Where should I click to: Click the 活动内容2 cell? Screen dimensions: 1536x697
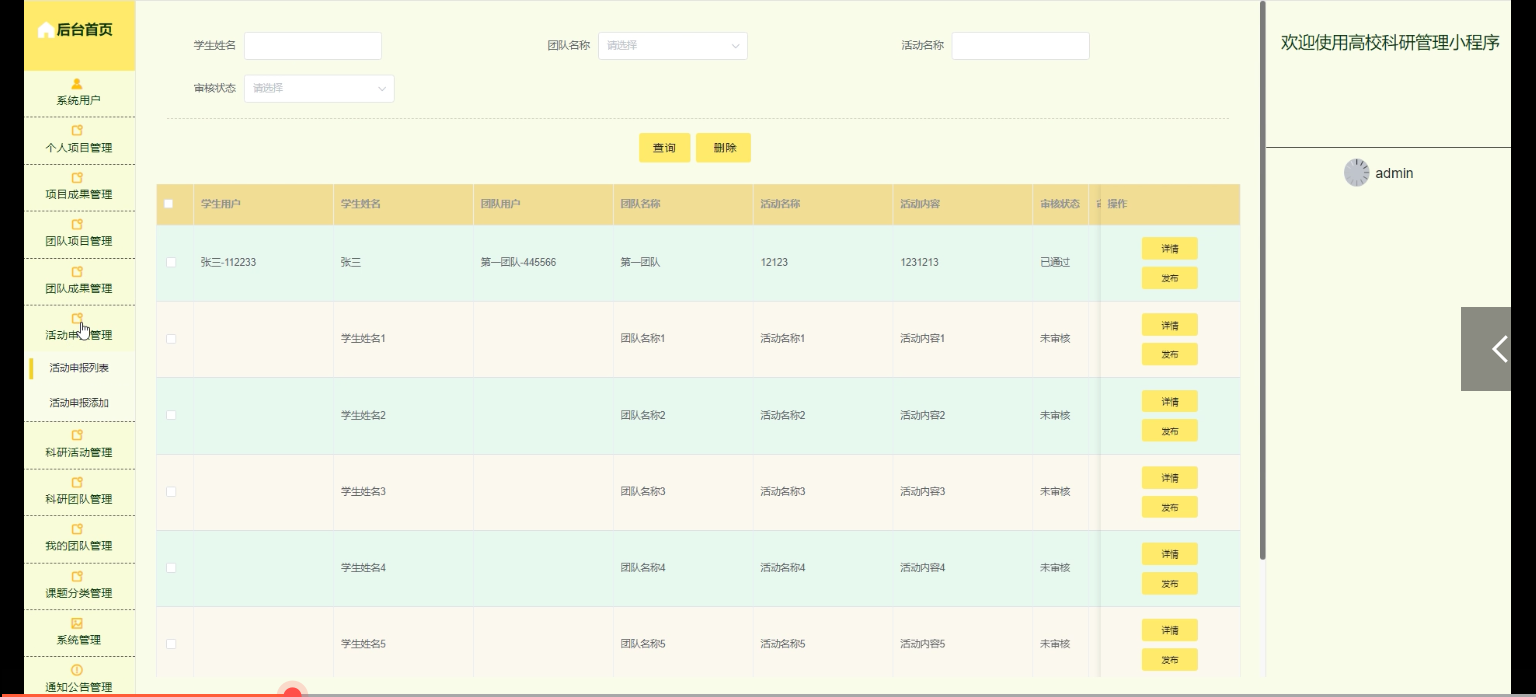[x=923, y=415]
